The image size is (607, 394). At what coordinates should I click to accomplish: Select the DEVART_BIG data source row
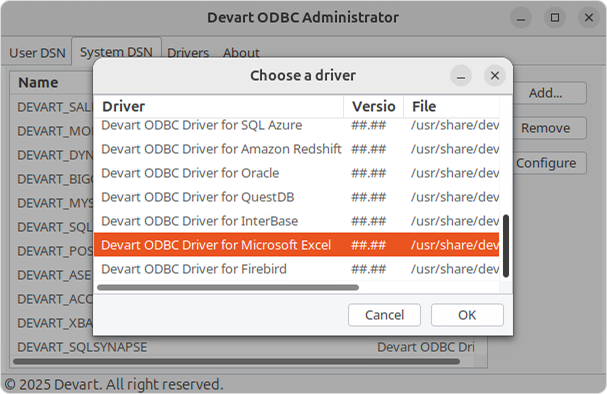(55, 179)
